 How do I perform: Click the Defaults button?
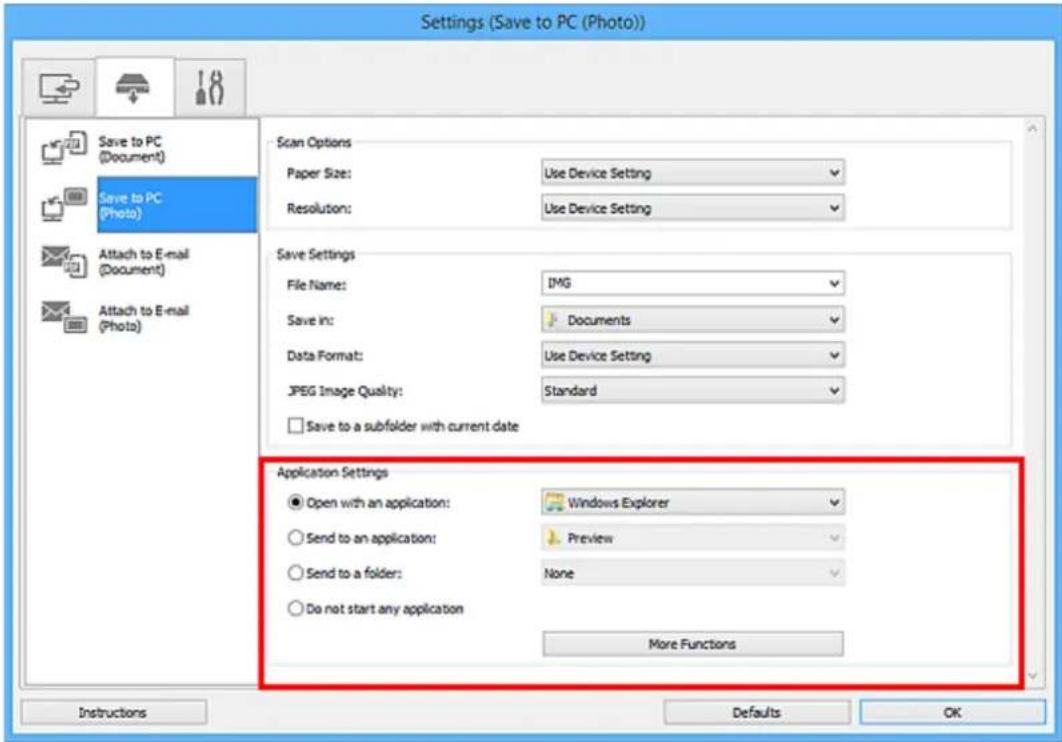[757, 712]
